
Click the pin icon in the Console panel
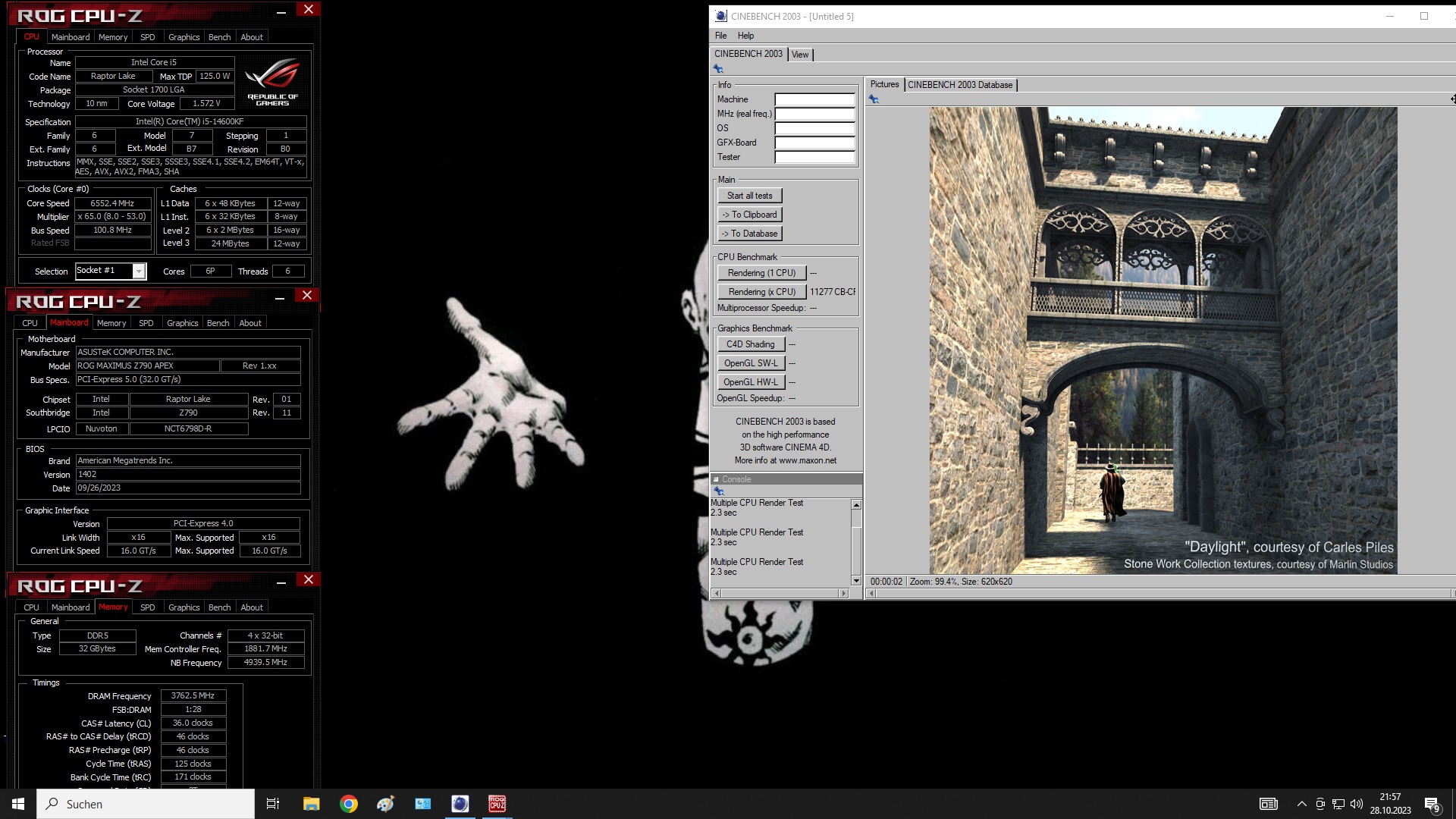[x=719, y=491]
